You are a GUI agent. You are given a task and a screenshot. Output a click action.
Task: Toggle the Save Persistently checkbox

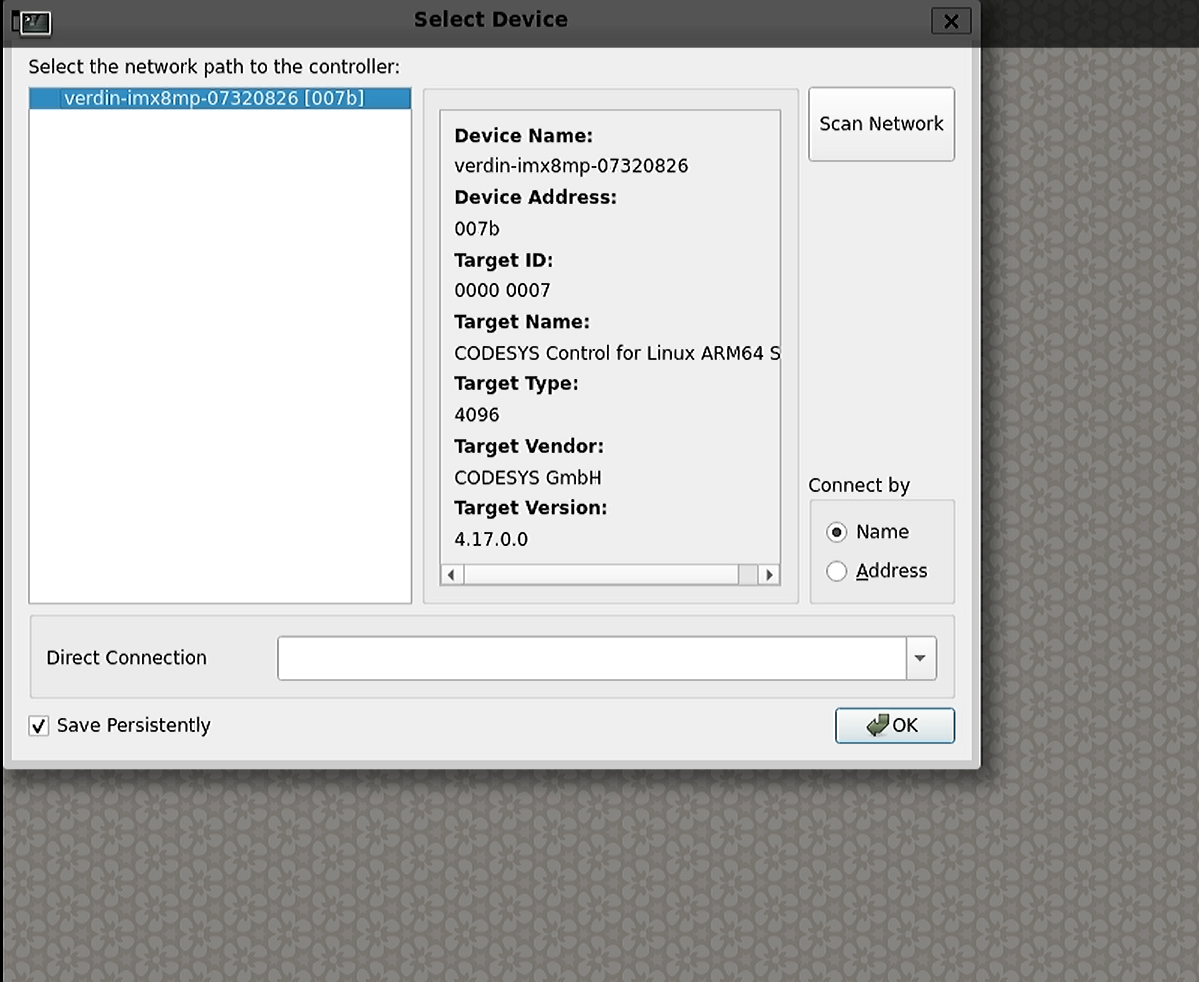39,726
